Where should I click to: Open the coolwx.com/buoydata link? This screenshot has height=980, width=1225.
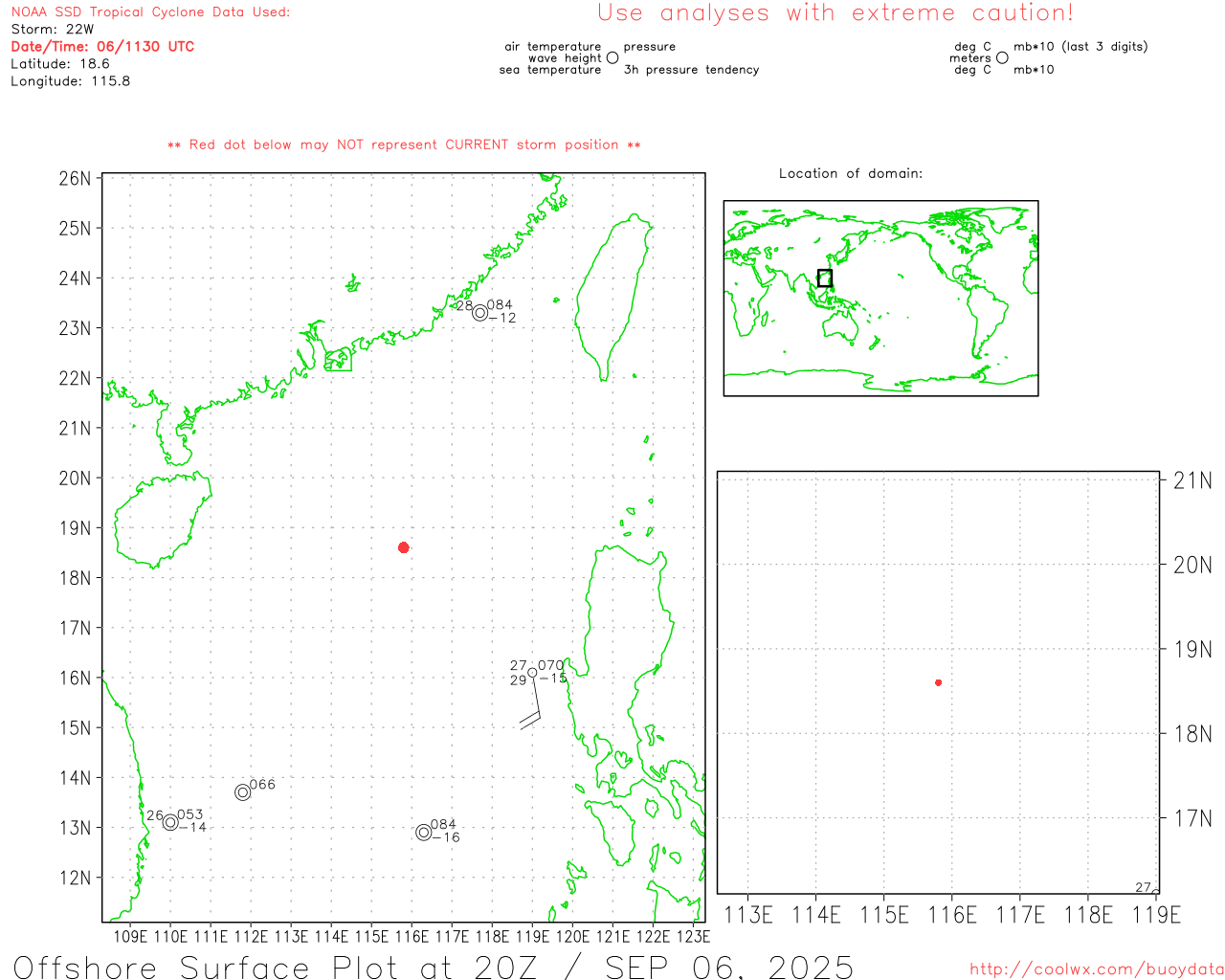click(x=1097, y=969)
